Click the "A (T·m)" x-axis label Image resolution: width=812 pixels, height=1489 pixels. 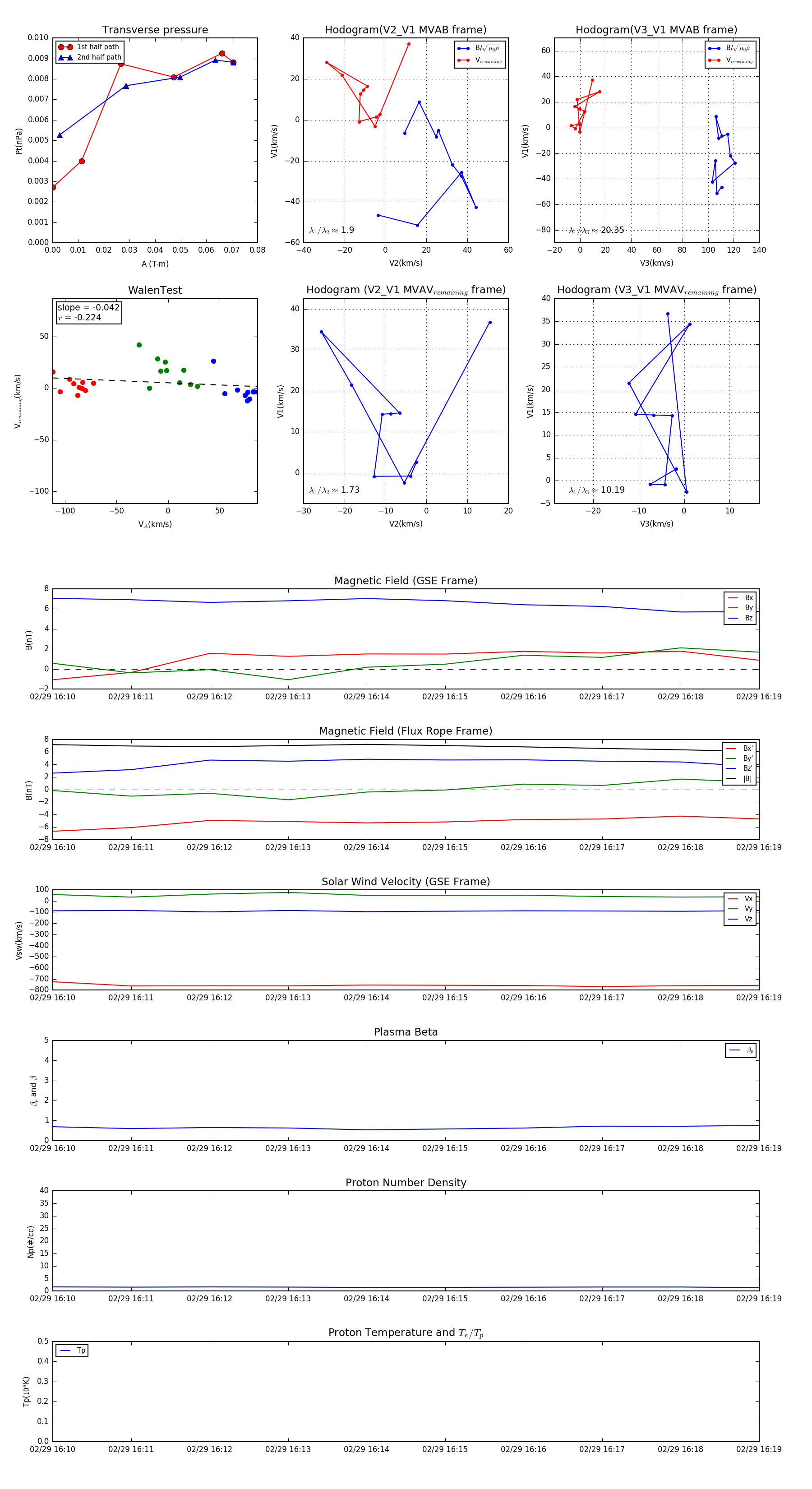[x=155, y=264]
